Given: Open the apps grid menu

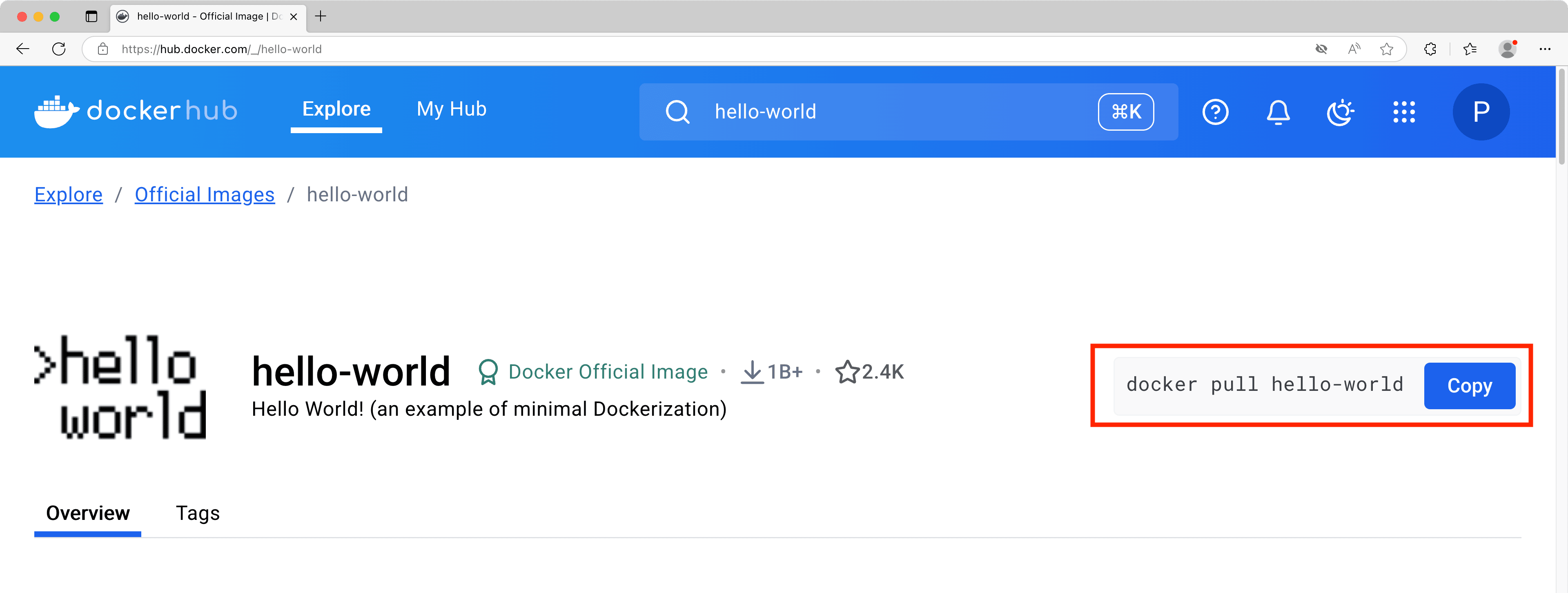Looking at the screenshot, I should (1404, 112).
